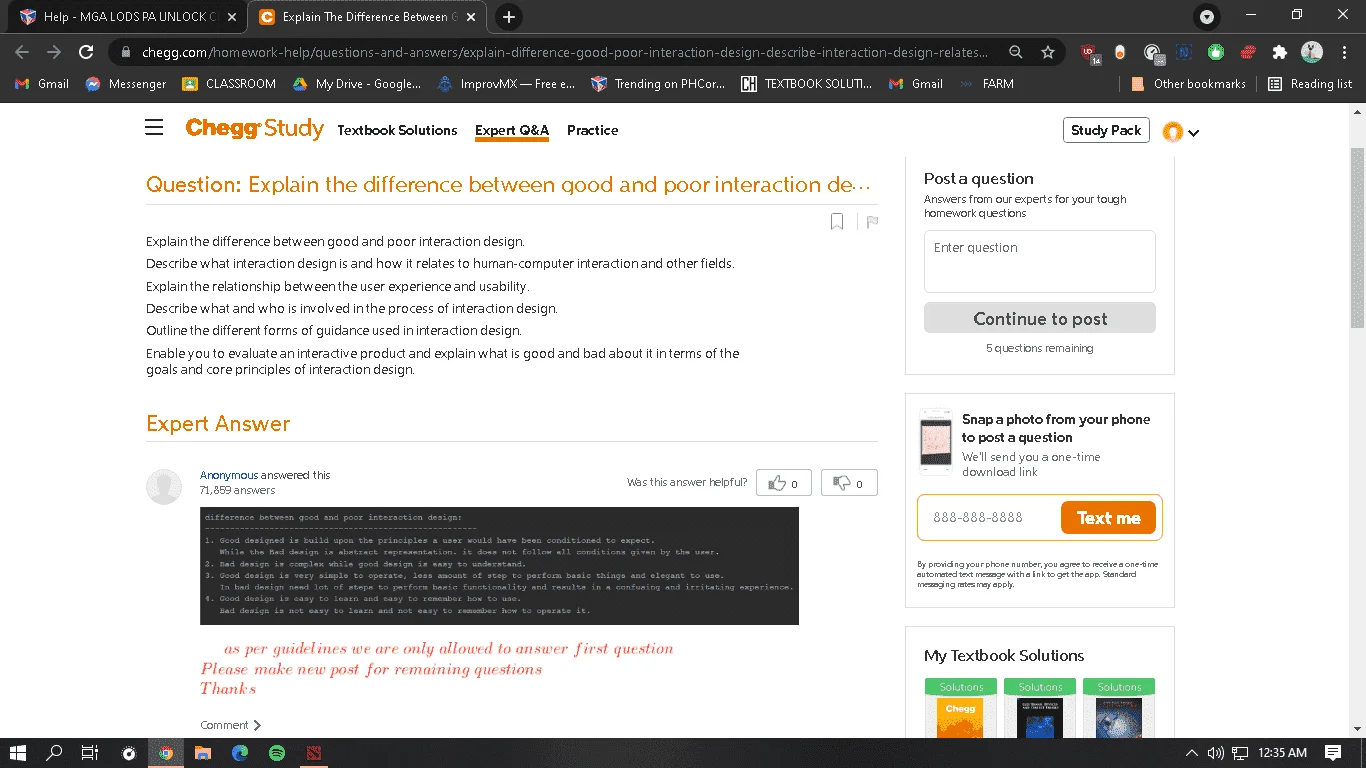
Task: Open the Anonymous author link
Action: coord(229,475)
